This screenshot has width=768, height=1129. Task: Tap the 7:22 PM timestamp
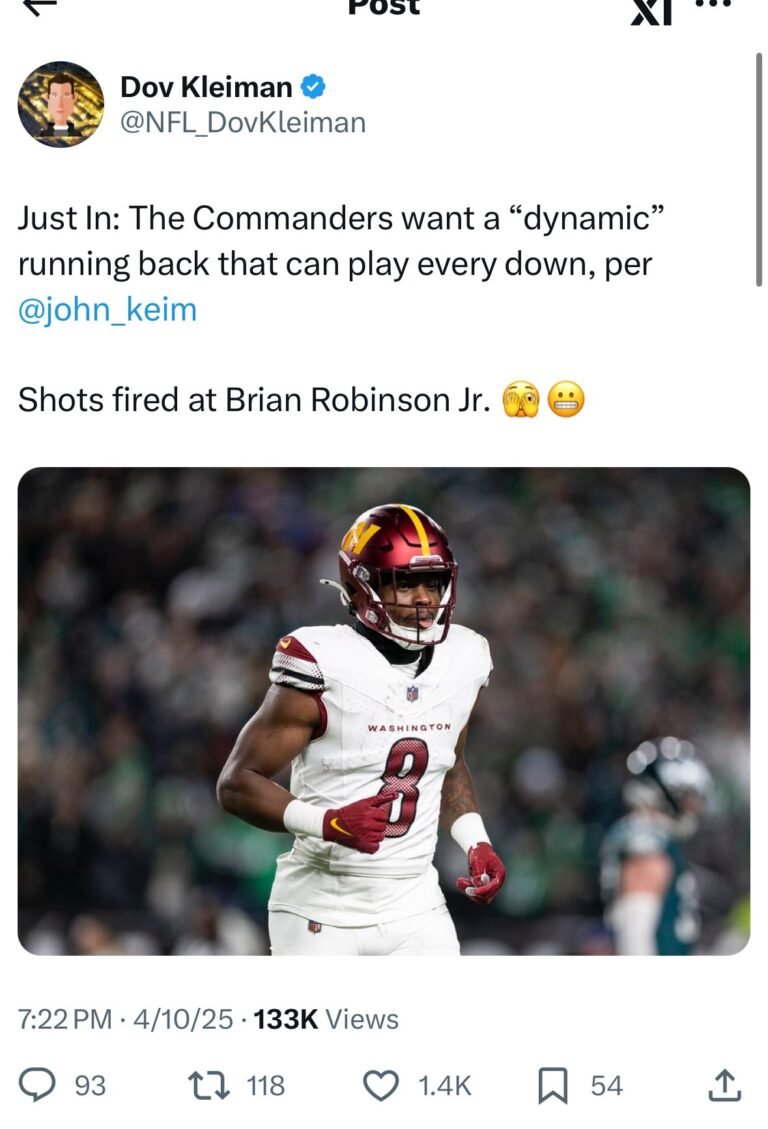[x=65, y=1019]
